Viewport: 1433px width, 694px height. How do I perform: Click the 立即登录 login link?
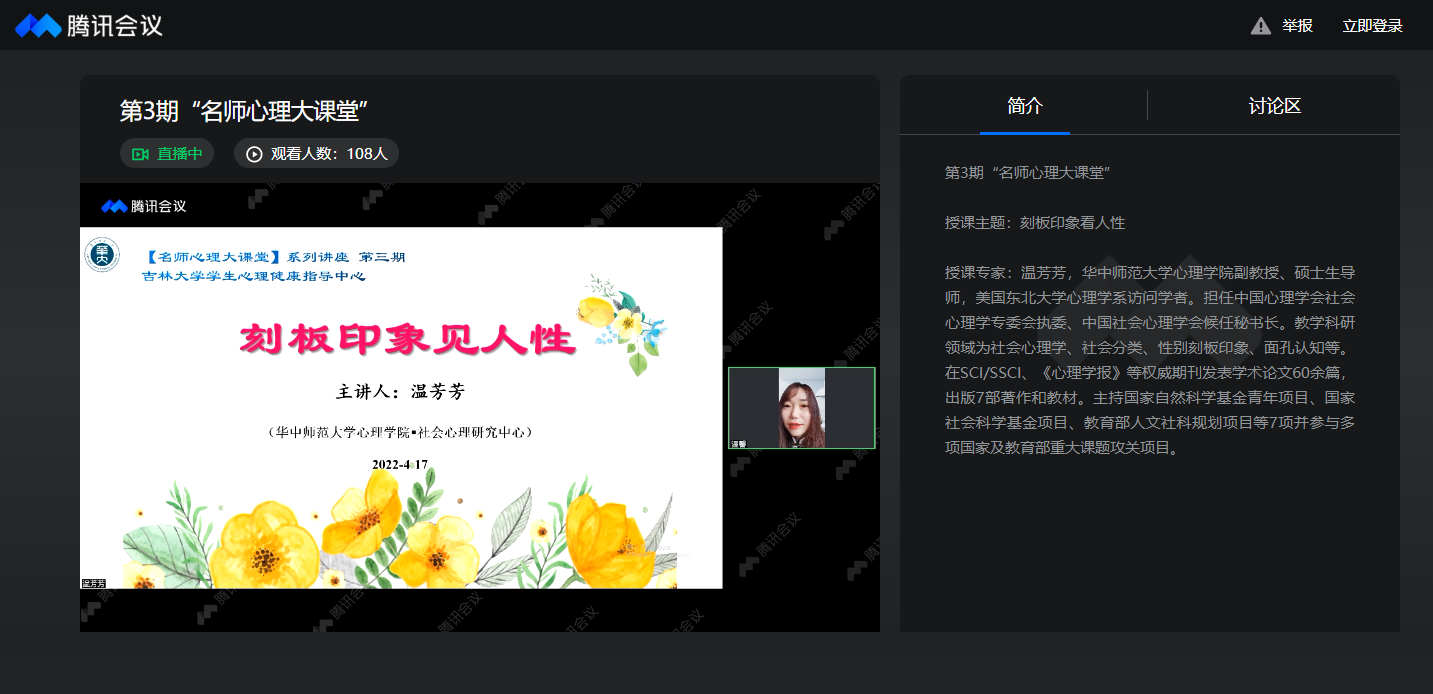click(x=1372, y=26)
